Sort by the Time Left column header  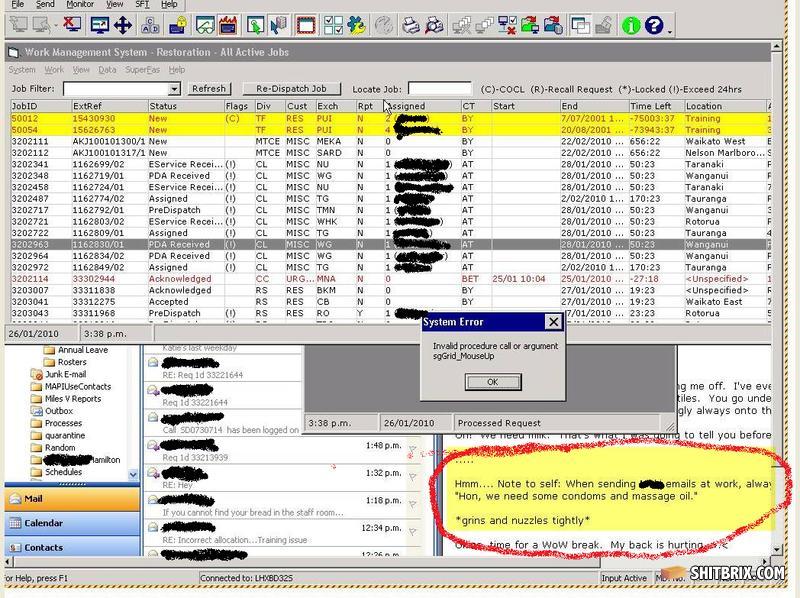tap(655, 106)
